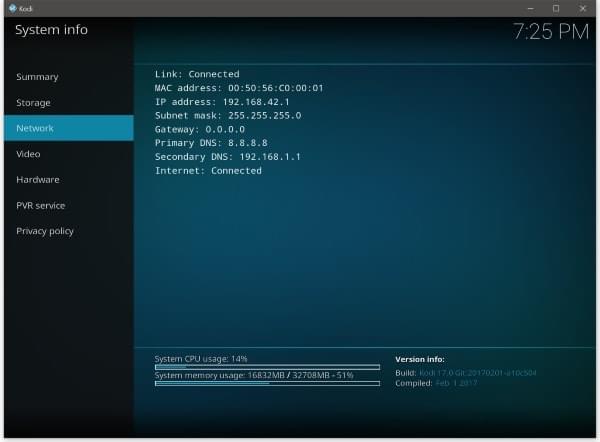Maximize the Kodi window
Screen dimensions: 600x442
point(556,7)
